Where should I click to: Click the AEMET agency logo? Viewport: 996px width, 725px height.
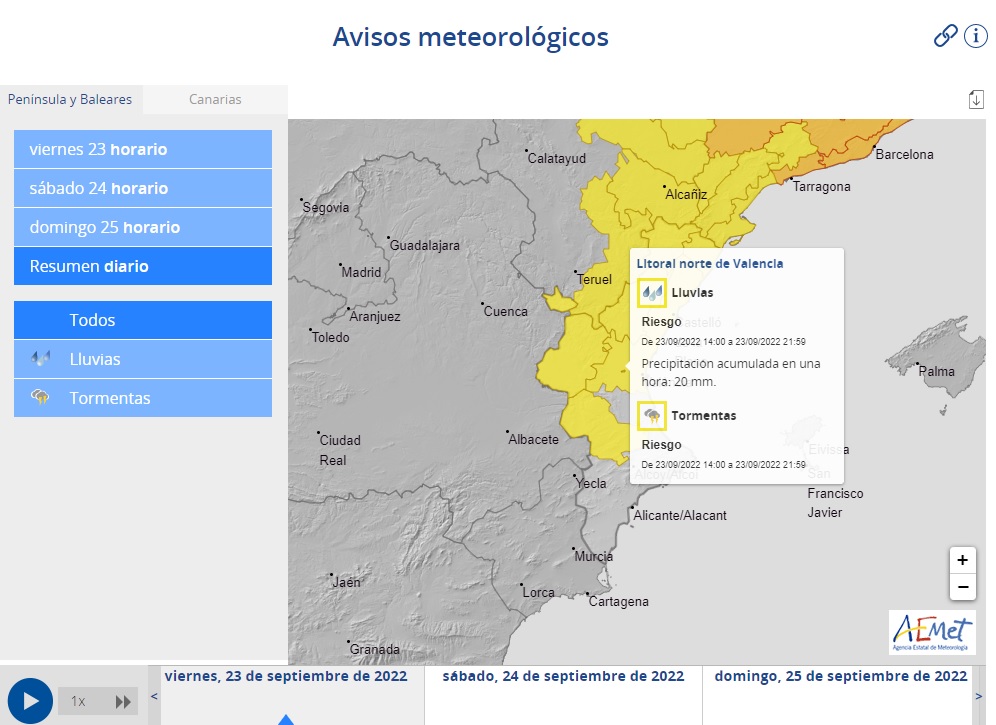click(932, 632)
